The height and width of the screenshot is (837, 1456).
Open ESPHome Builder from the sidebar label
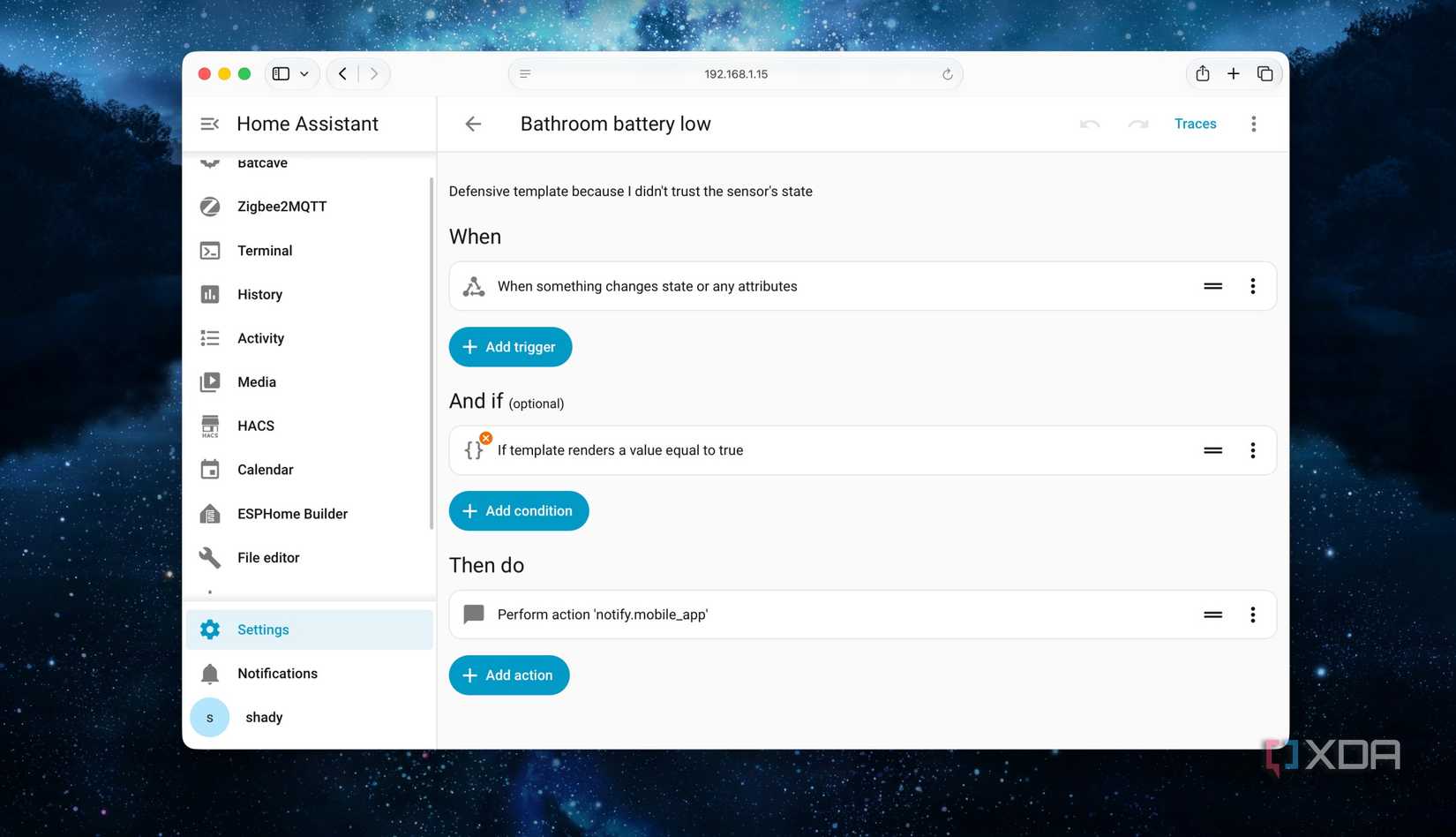[x=292, y=514]
